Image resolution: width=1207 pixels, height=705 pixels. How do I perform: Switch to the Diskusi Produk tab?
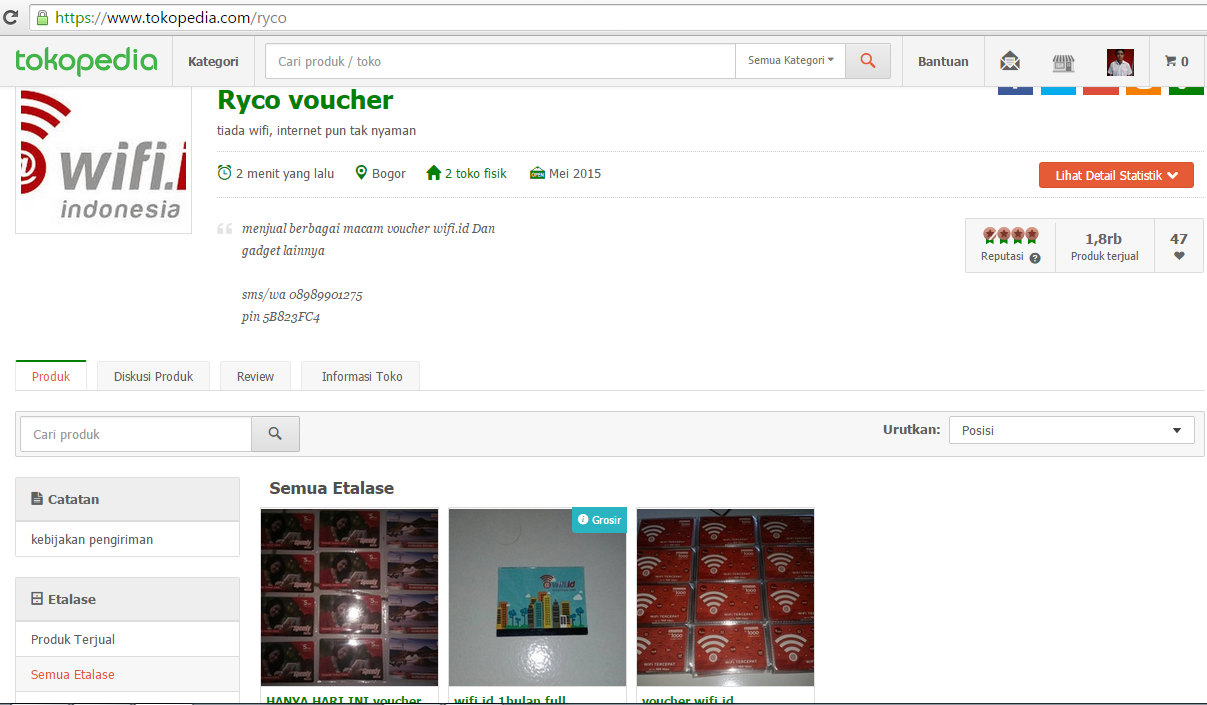pos(154,376)
